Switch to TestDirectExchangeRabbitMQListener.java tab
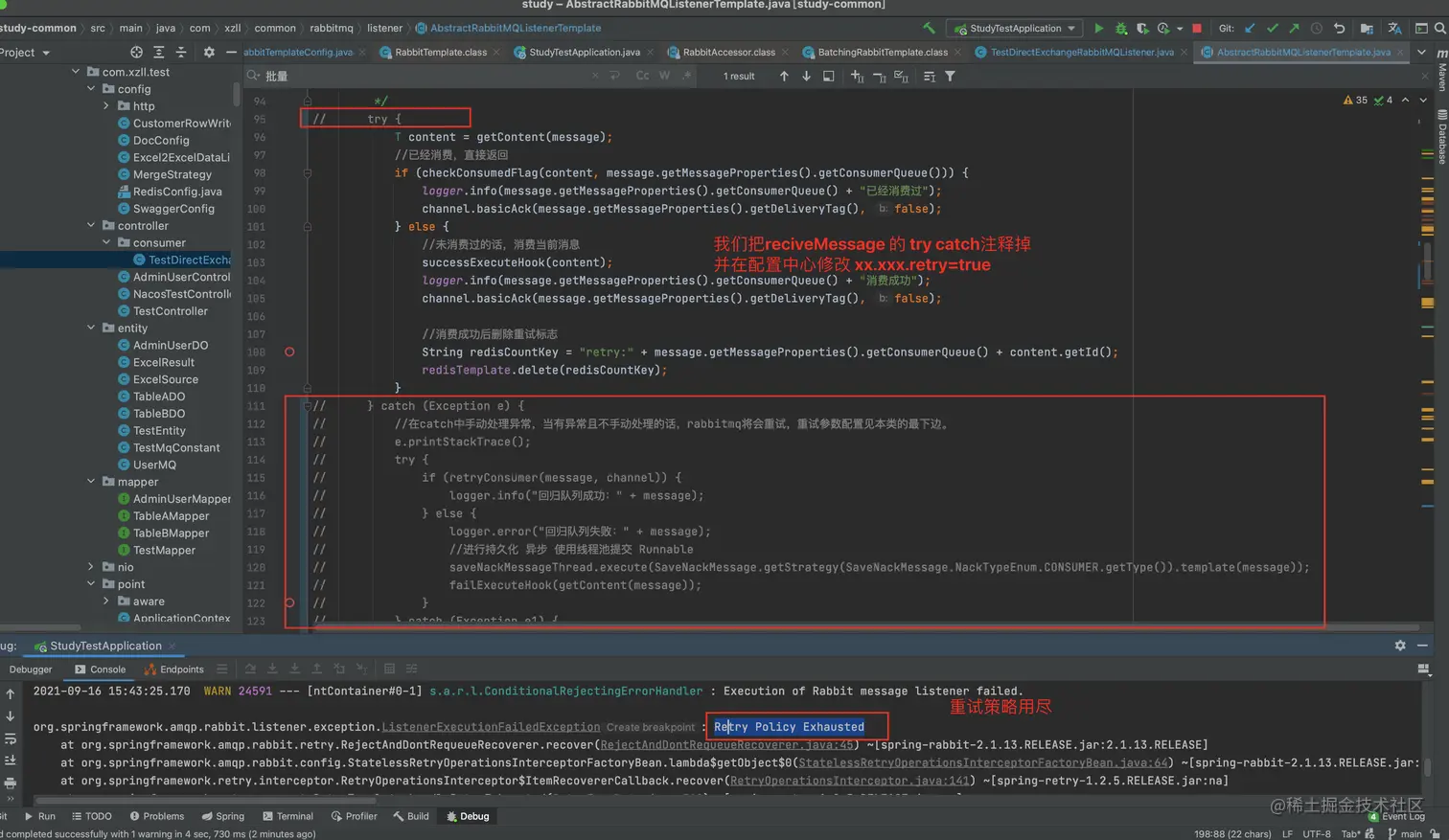 point(1081,53)
